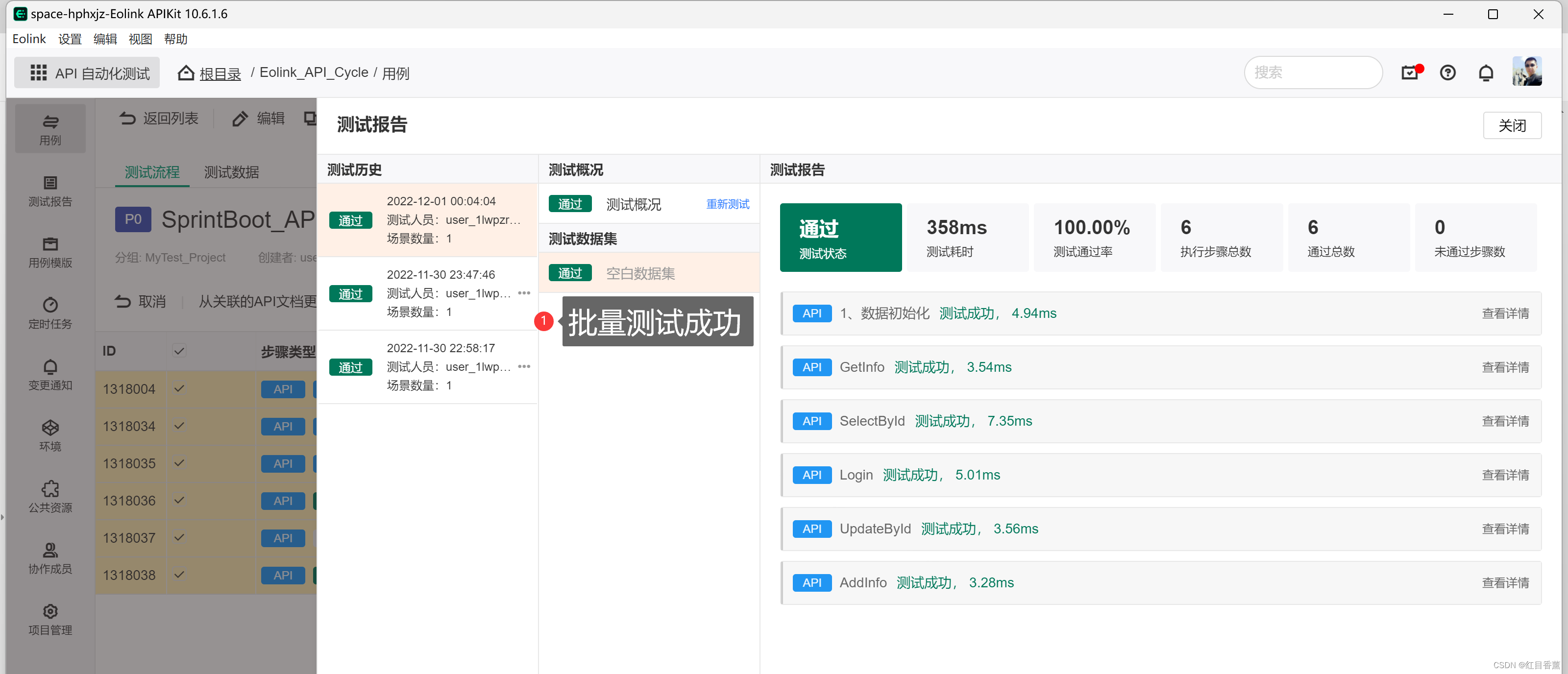1568x674 pixels.
Task: Open more options for 23:47:46 history entry
Action: [523, 293]
